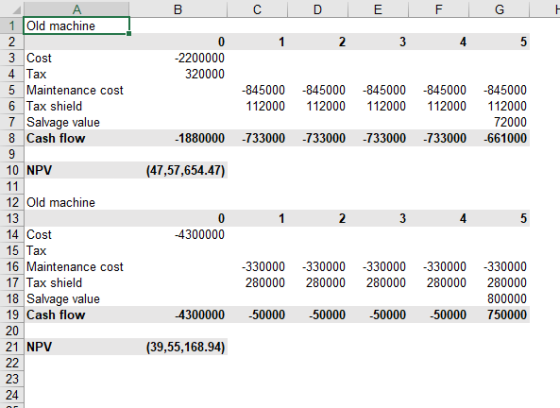560x408 pixels.
Task: Click Salvage value label in row 18
Action: (63, 299)
